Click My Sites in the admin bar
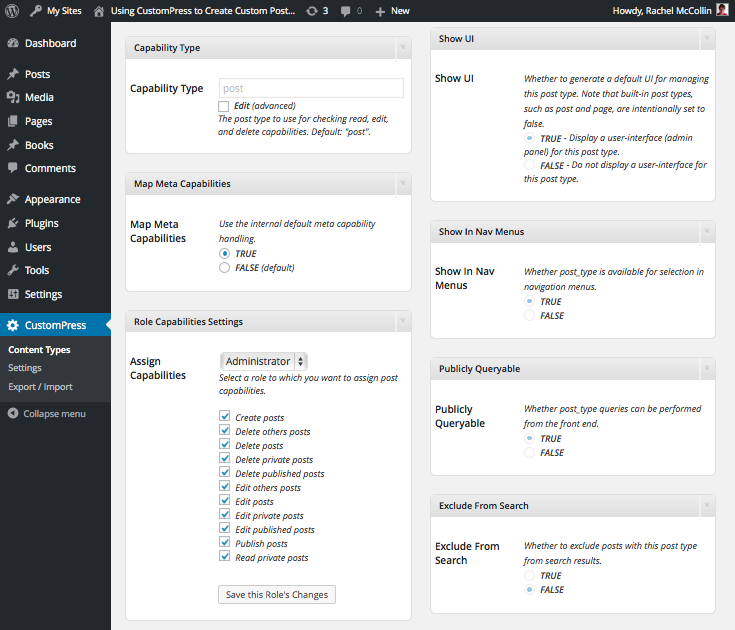 (64, 11)
